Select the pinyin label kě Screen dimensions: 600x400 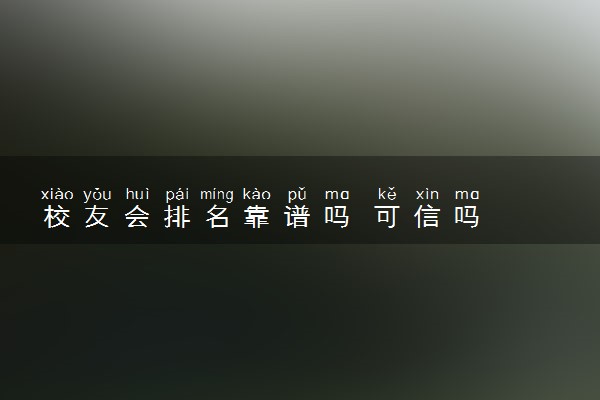click(x=387, y=194)
